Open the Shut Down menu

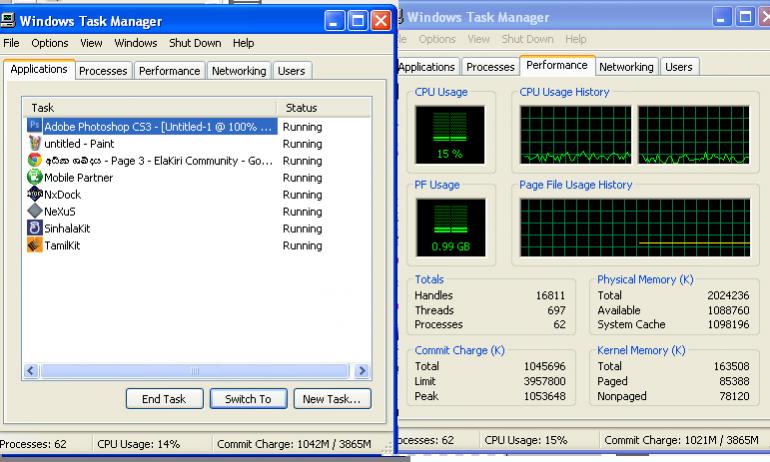195,43
